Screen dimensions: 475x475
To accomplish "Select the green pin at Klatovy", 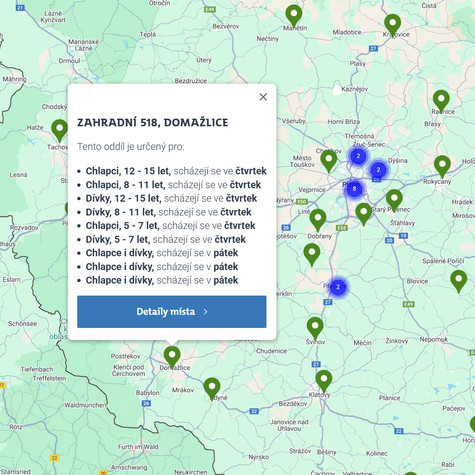I will point(324,381).
